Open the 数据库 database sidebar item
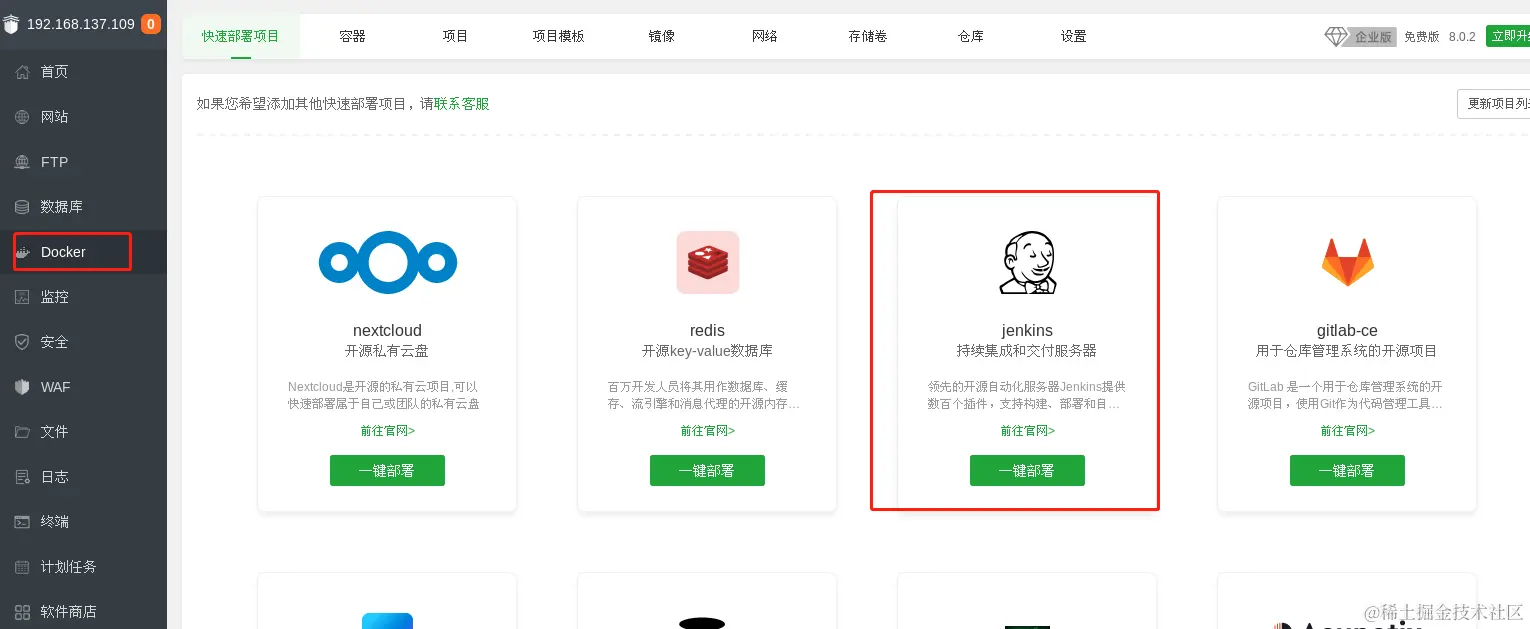Viewport: 1530px width, 629px height. pos(83,207)
